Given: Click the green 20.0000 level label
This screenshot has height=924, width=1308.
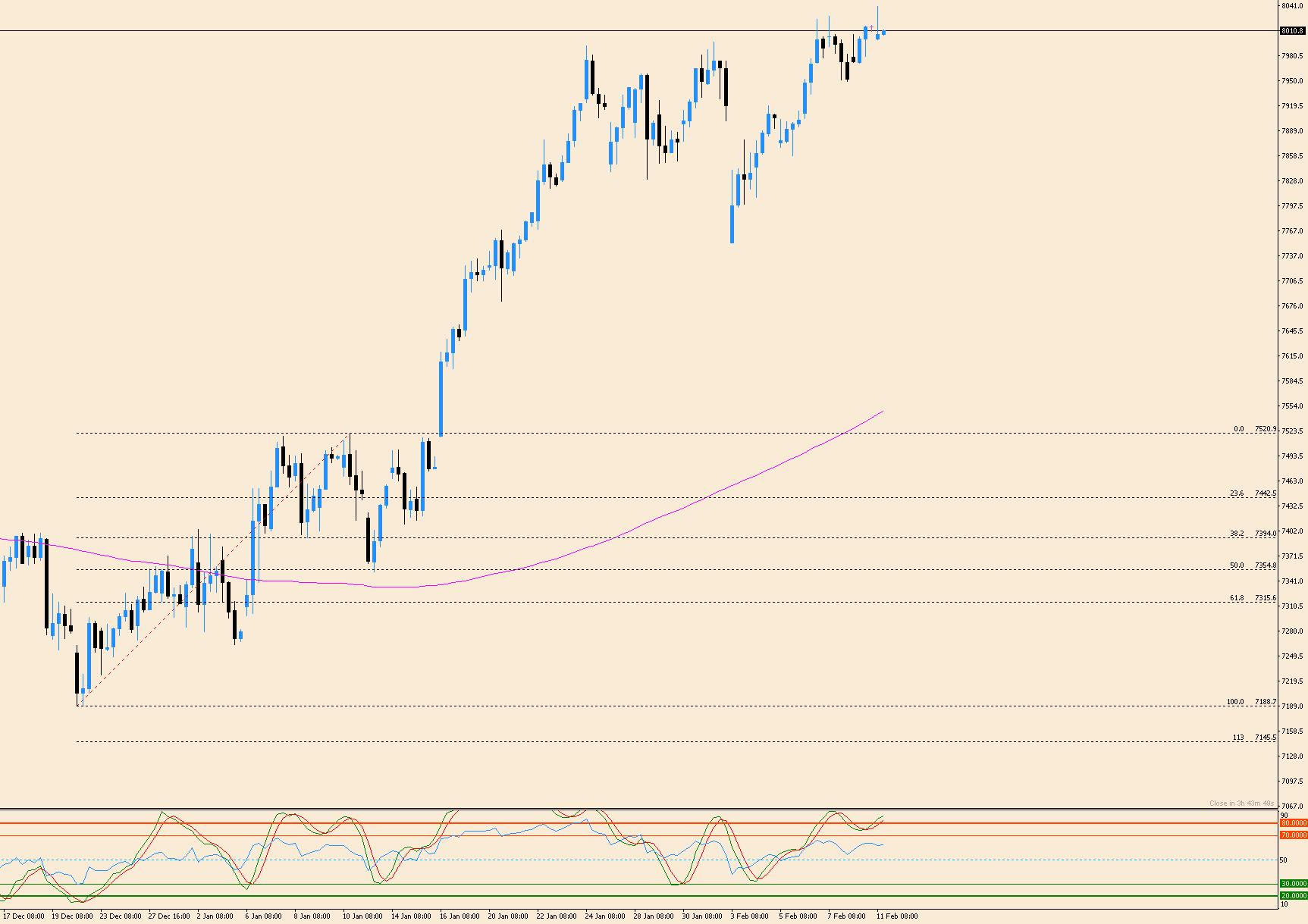Looking at the screenshot, I should click(x=1291, y=895).
